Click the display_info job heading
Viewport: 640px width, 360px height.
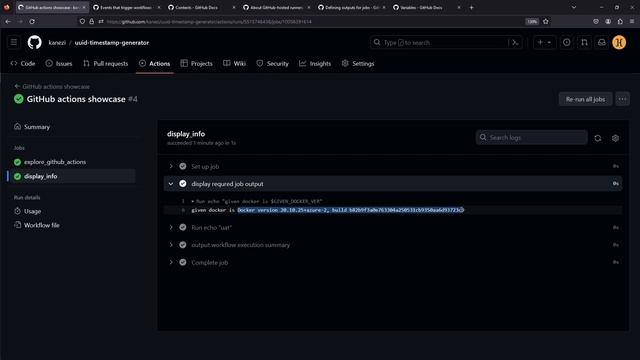(x=186, y=134)
